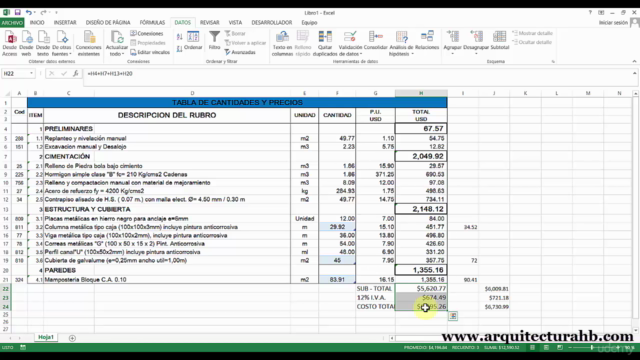Switch to the REVISAR tab
640x360 pixels.
point(210,23)
